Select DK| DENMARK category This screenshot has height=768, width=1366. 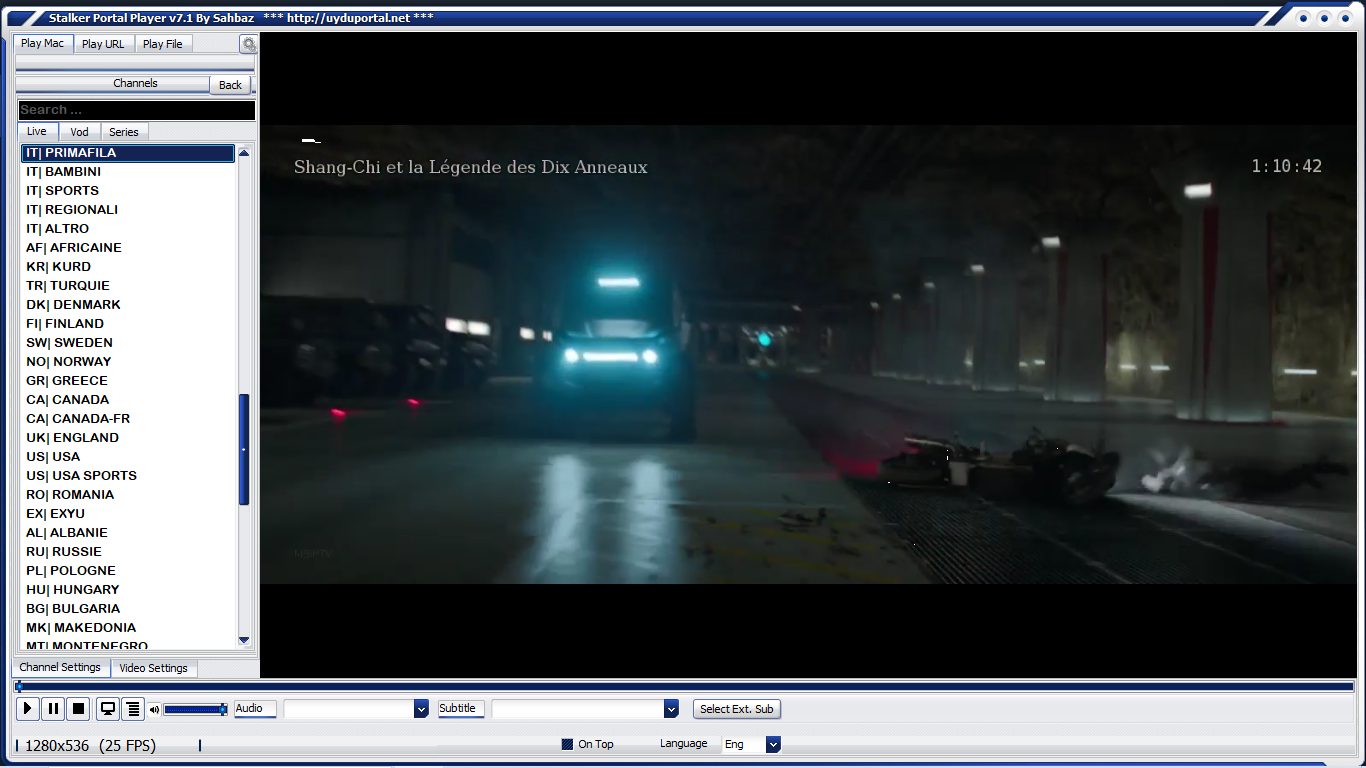pyautogui.click(x=128, y=305)
